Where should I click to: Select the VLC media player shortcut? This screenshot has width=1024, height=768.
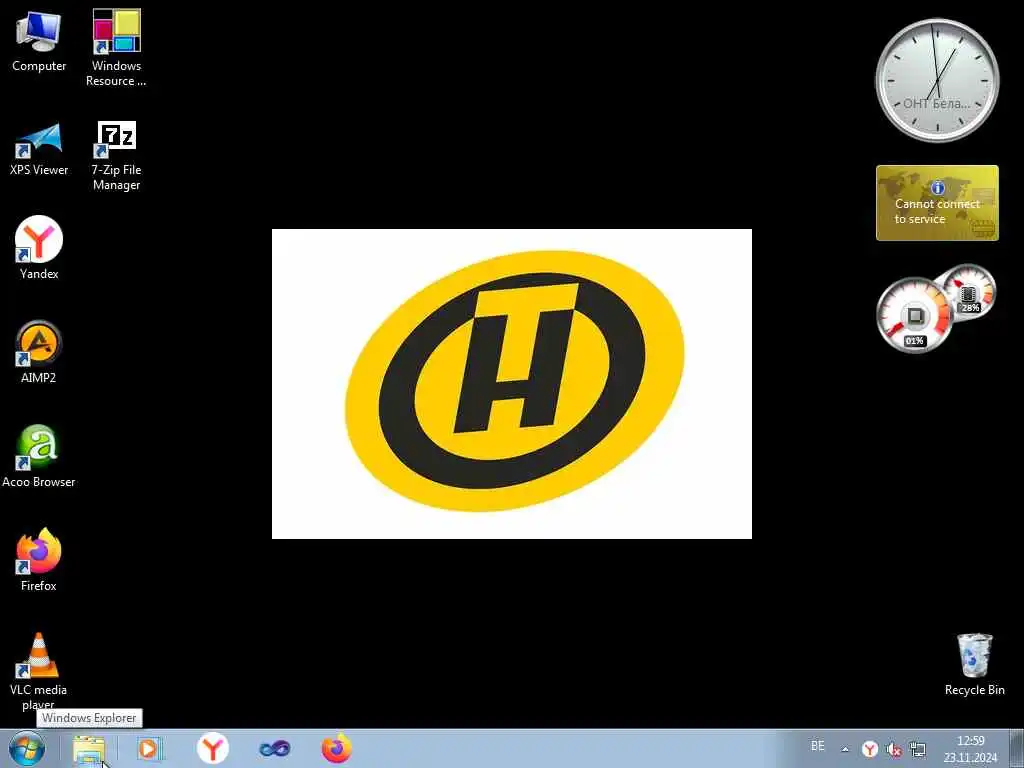[x=39, y=671]
